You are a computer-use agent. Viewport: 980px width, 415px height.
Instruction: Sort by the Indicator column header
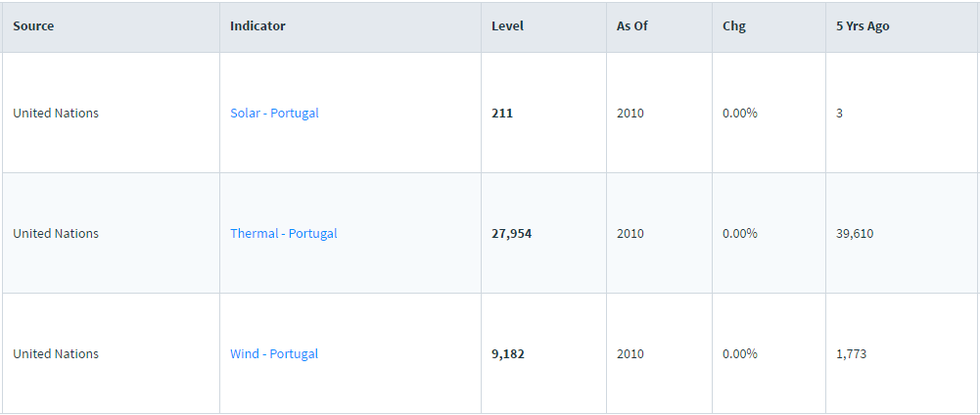(257, 26)
